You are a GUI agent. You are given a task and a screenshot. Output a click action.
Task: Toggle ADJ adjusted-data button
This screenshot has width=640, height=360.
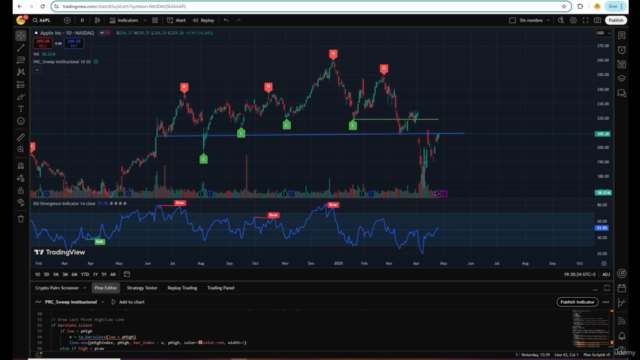tap(606, 274)
